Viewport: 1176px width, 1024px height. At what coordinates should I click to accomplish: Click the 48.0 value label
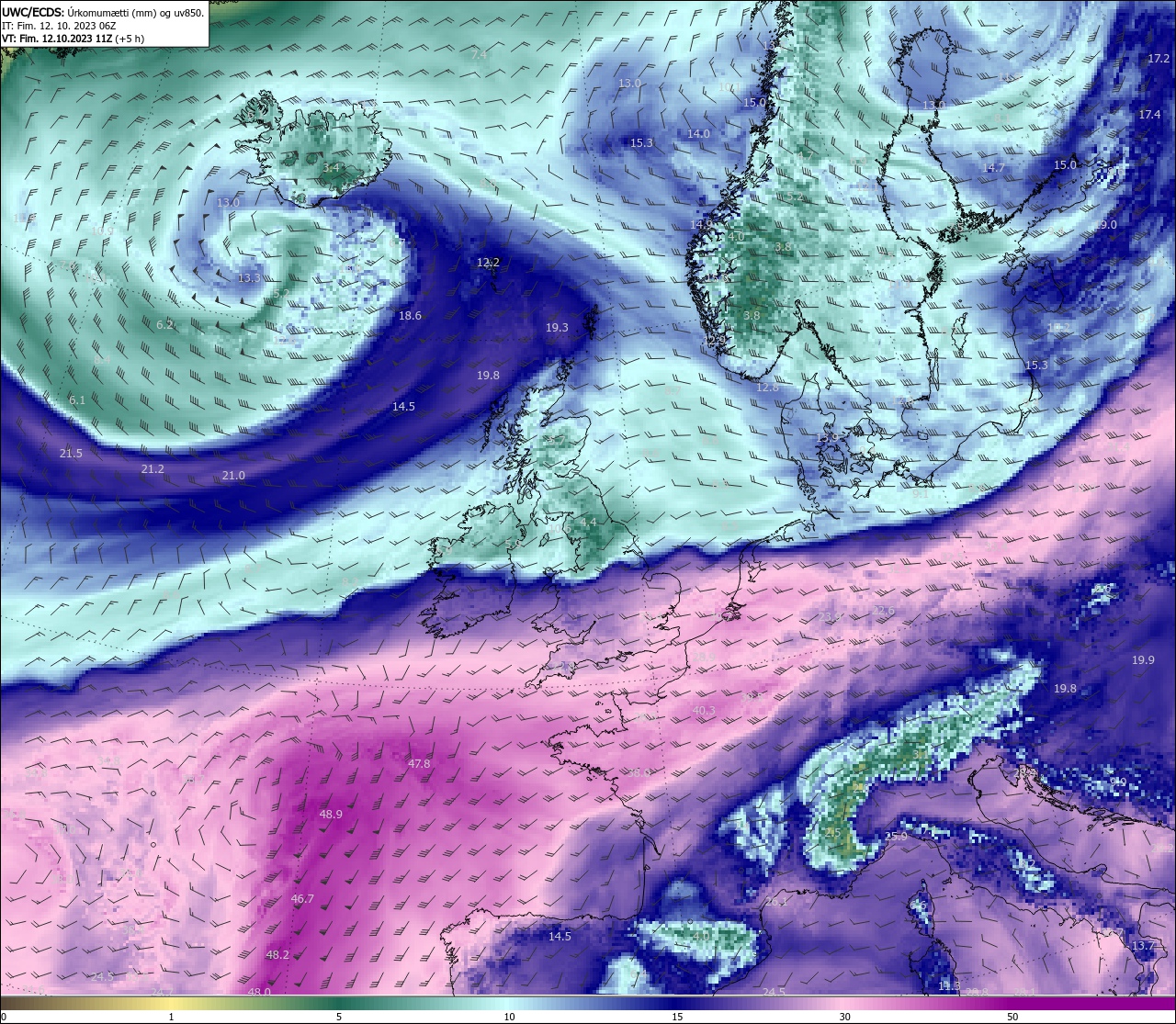click(x=259, y=991)
